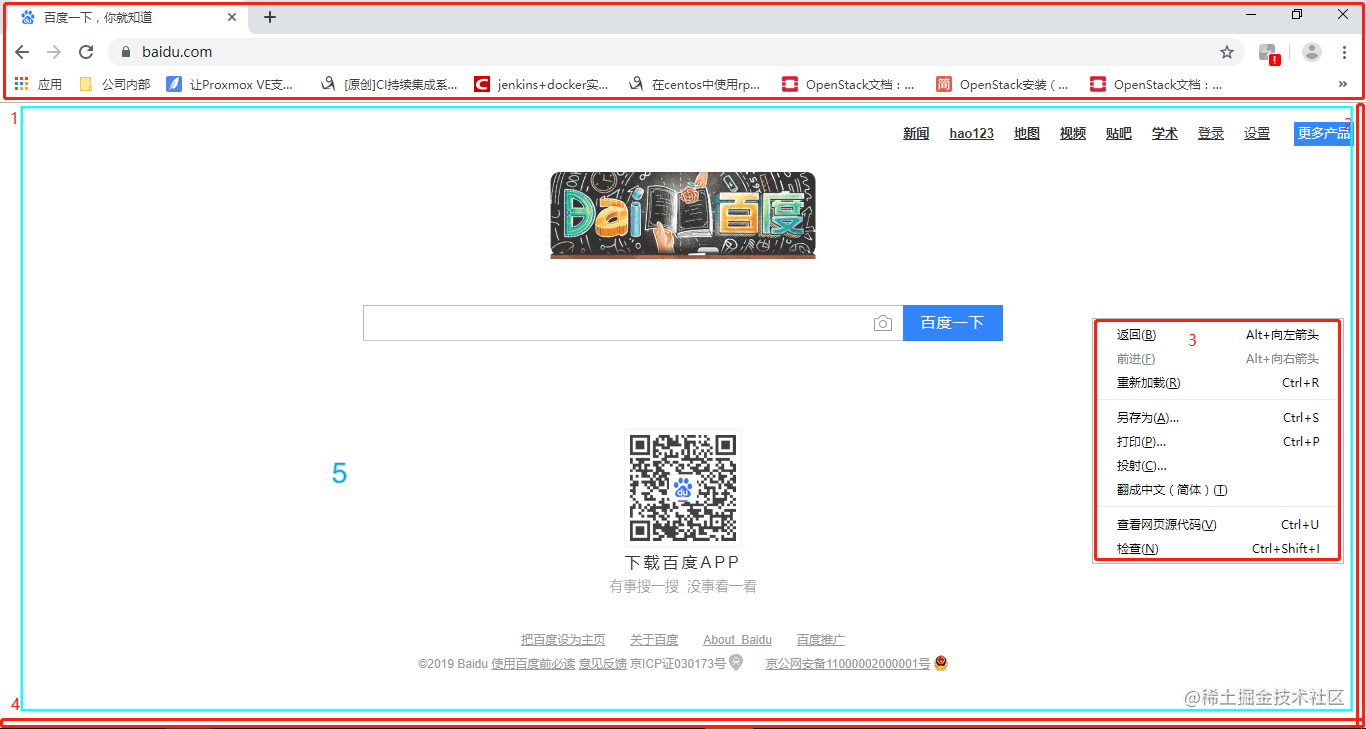The width and height of the screenshot is (1366, 729).
Task: Click the Baidu doodle logo
Action: (x=683, y=215)
